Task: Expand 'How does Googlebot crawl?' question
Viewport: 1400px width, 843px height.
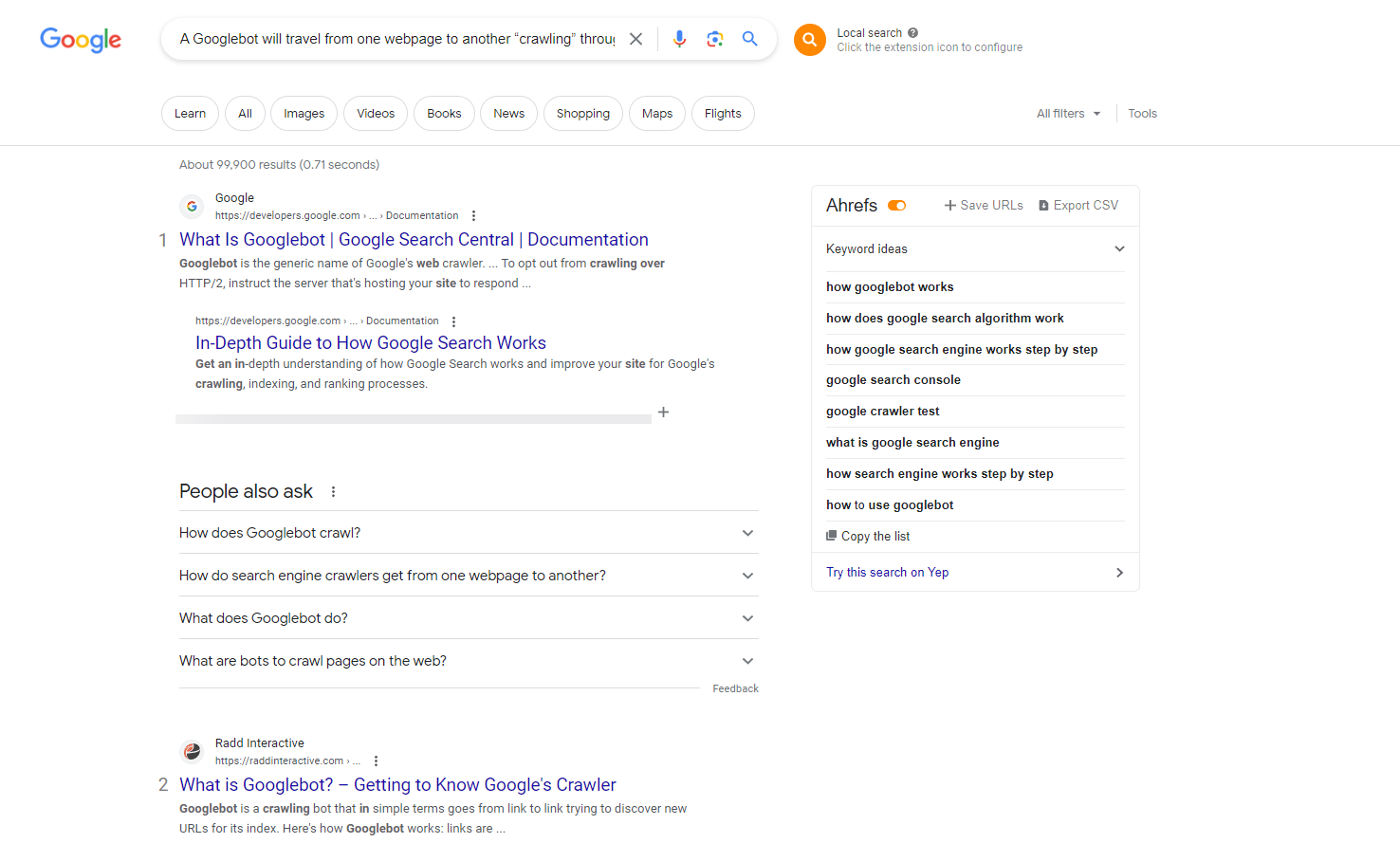Action: coord(469,533)
